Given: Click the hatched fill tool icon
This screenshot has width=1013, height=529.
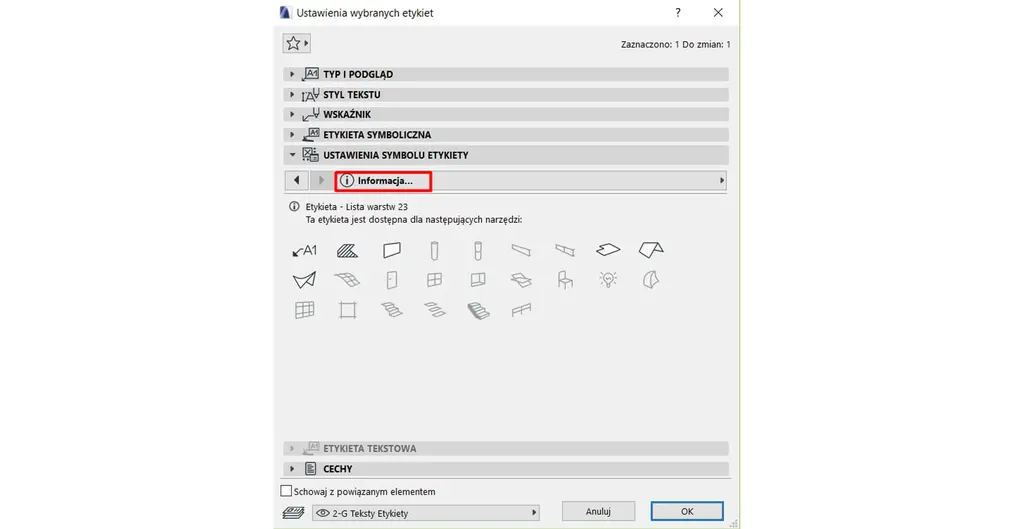Looking at the screenshot, I should pos(348,251).
